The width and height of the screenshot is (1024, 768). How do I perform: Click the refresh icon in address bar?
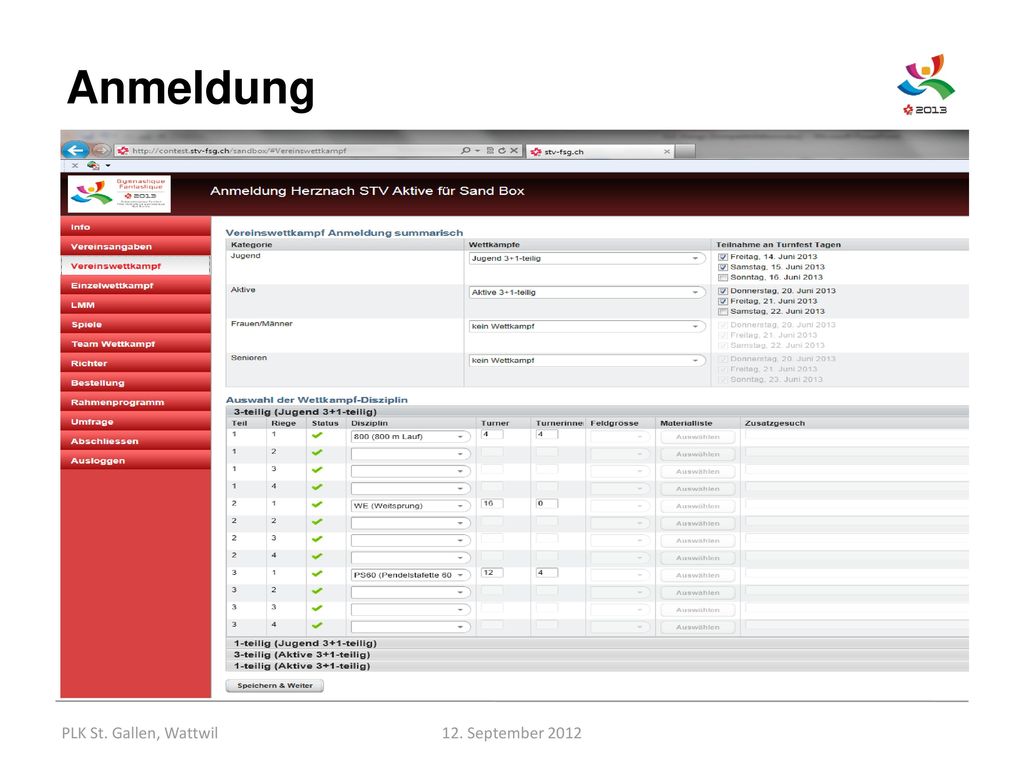pyautogui.click(x=502, y=151)
